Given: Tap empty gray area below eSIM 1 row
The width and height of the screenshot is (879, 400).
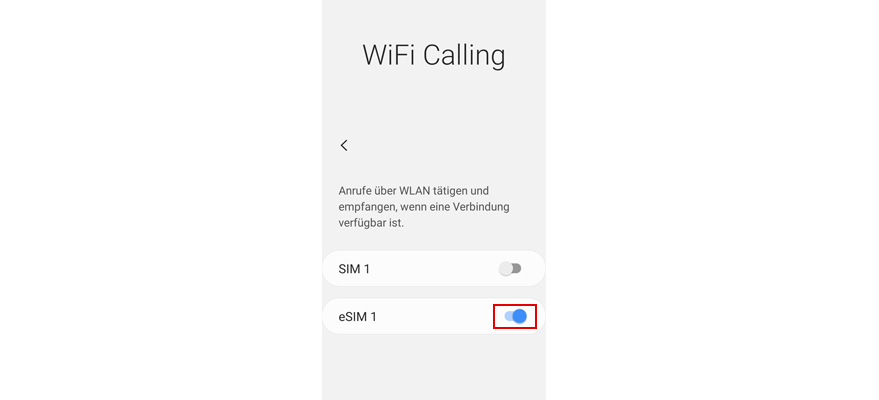Looking at the screenshot, I should [434, 367].
